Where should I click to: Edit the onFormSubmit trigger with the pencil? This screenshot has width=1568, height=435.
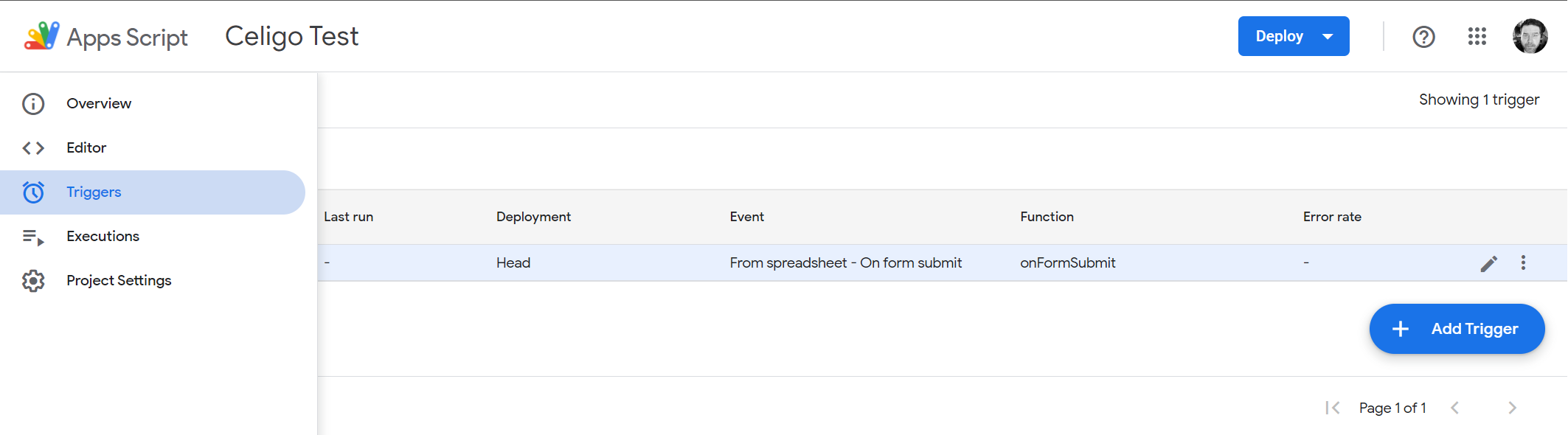[x=1489, y=262]
